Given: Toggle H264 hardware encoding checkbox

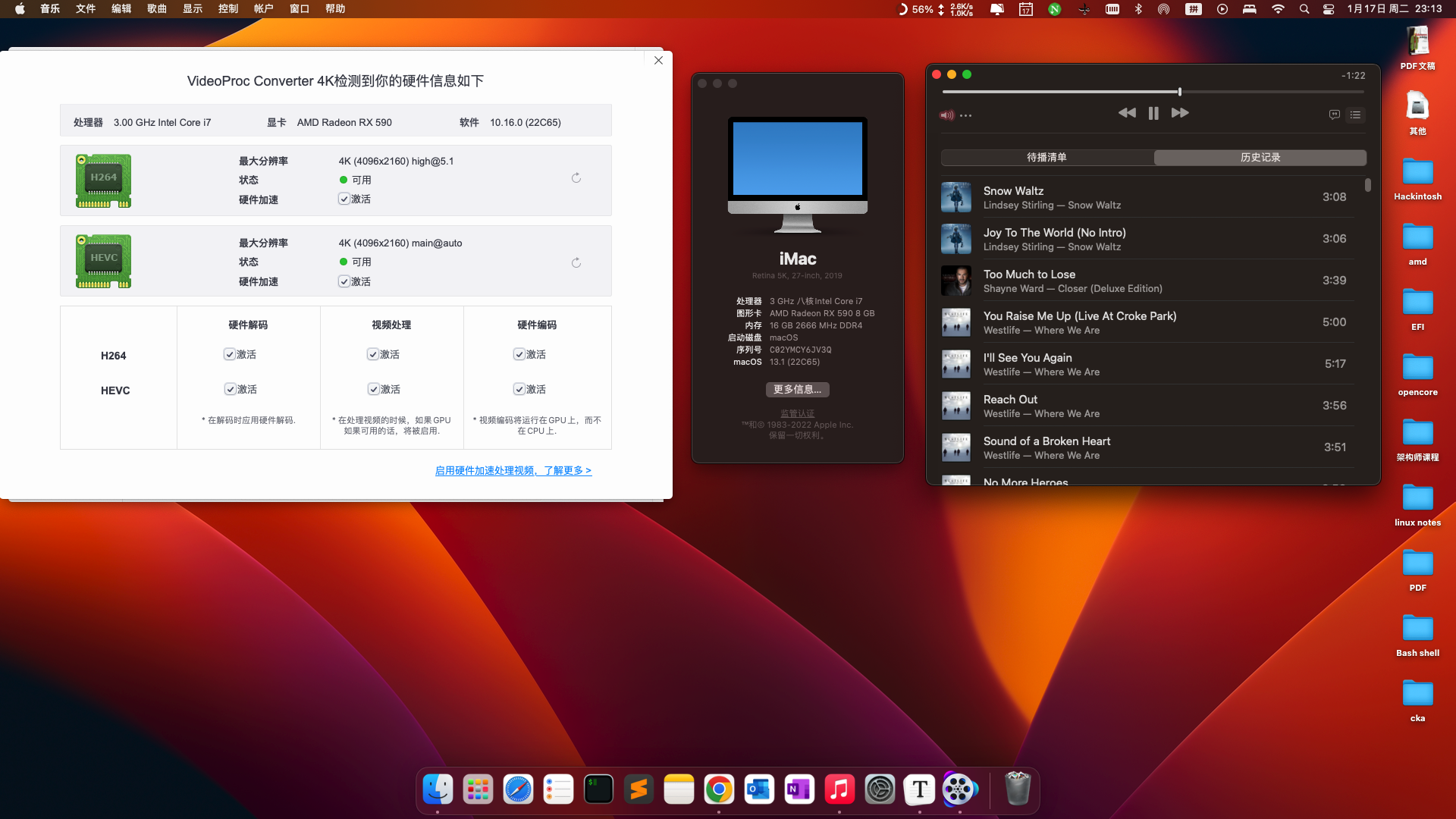Looking at the screenshot, I should [x=519, y=354].
